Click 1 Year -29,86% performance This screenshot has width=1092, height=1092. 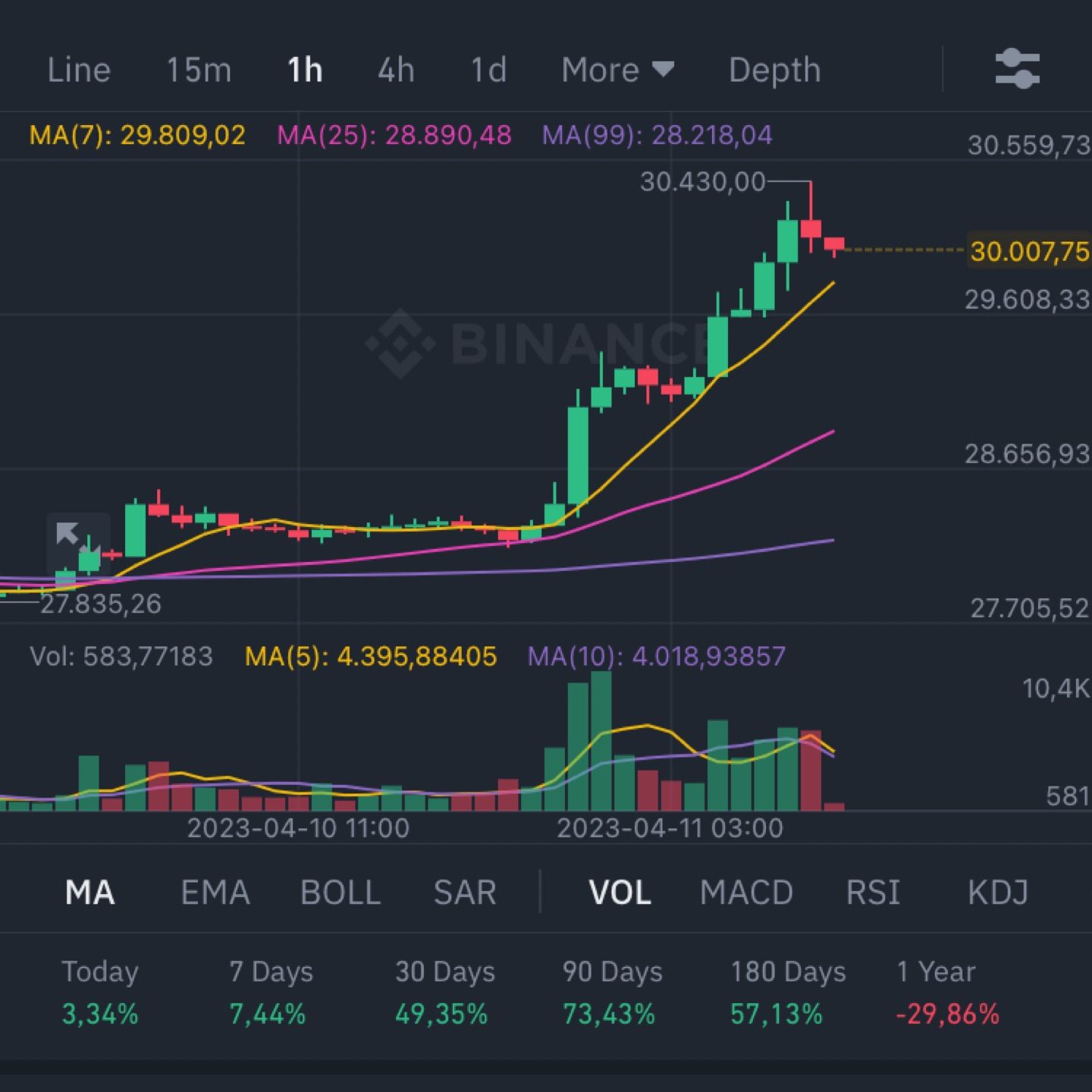pos(947,992)
